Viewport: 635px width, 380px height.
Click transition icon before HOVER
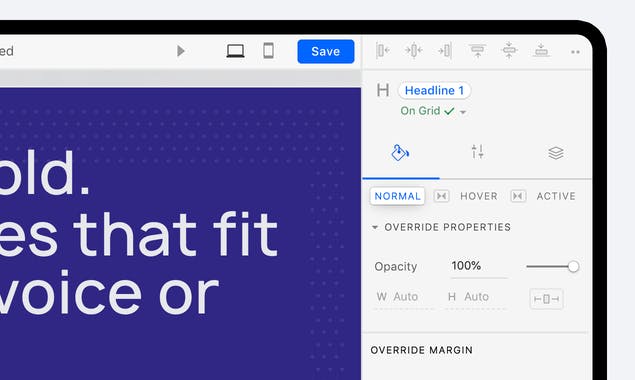tap(441, 196)
